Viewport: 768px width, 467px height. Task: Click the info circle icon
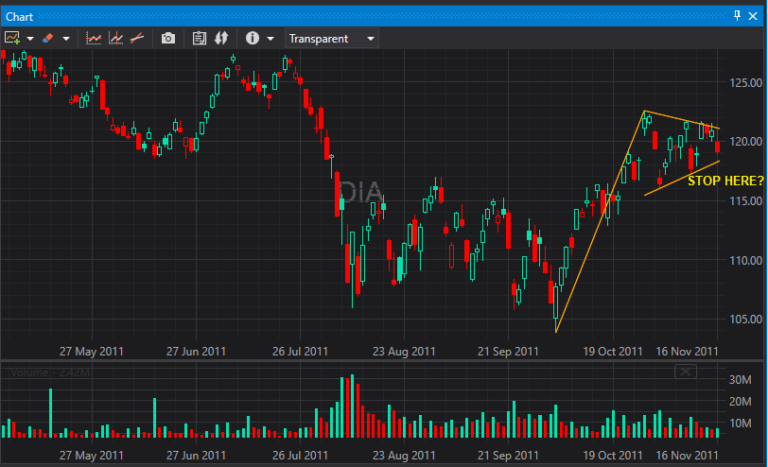point(251,38)
